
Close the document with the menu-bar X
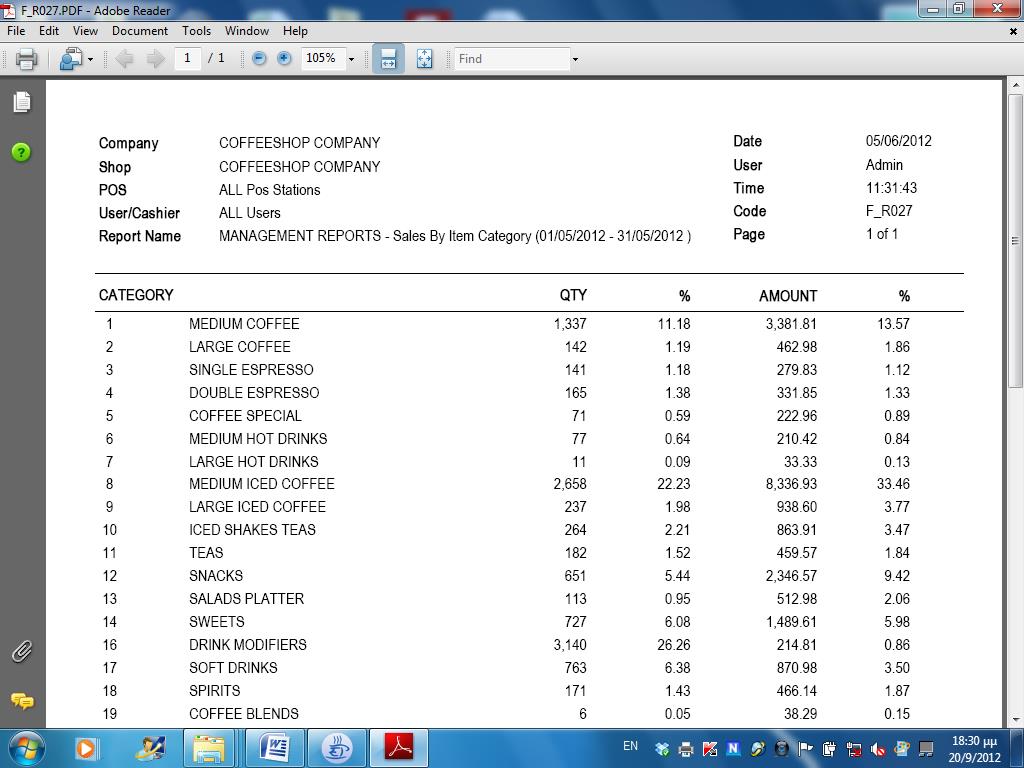click(x=1014, y=31)
